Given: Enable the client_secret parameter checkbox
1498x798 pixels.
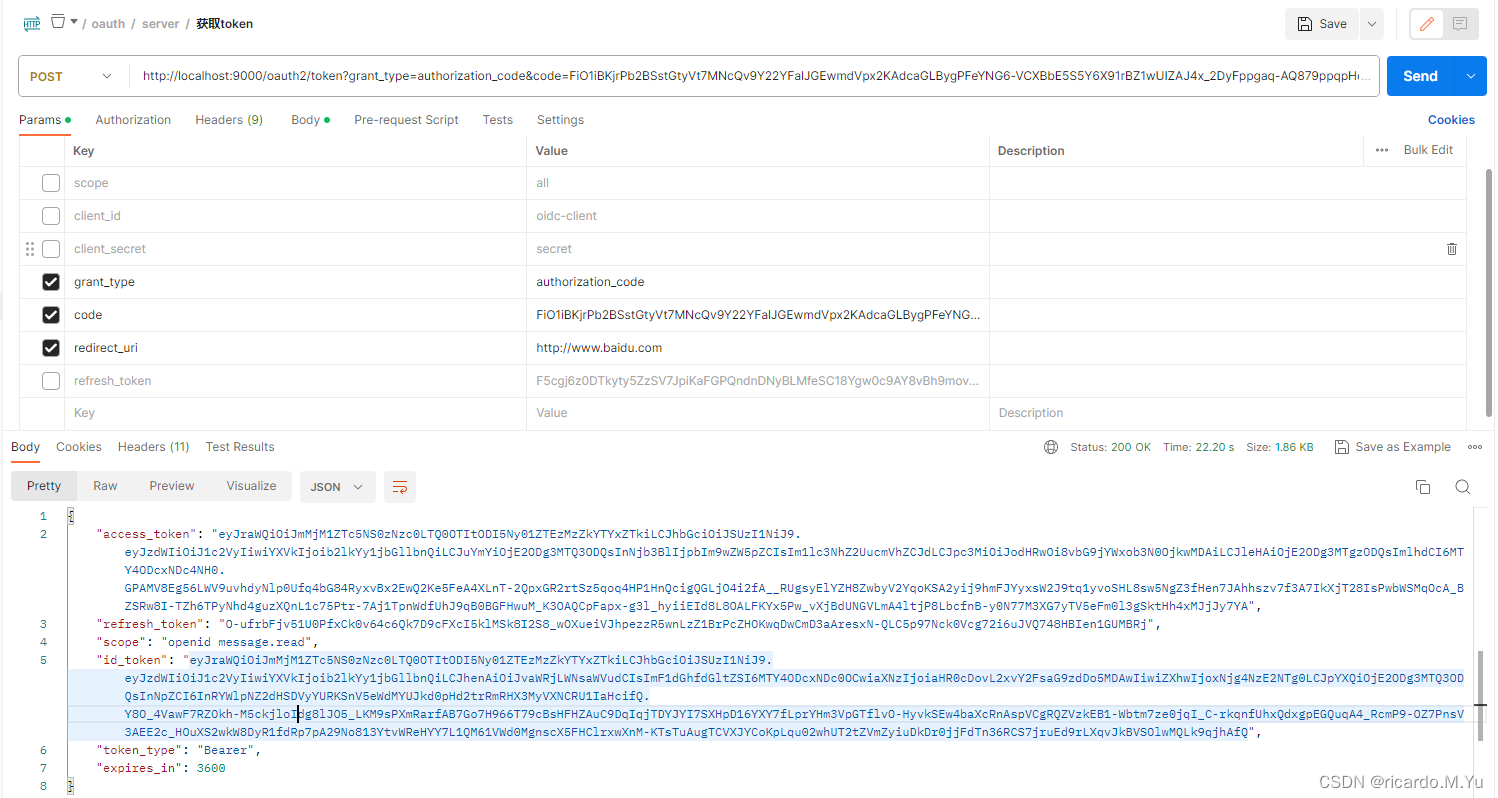Looking at the screenshot, I should coord(50,249).
